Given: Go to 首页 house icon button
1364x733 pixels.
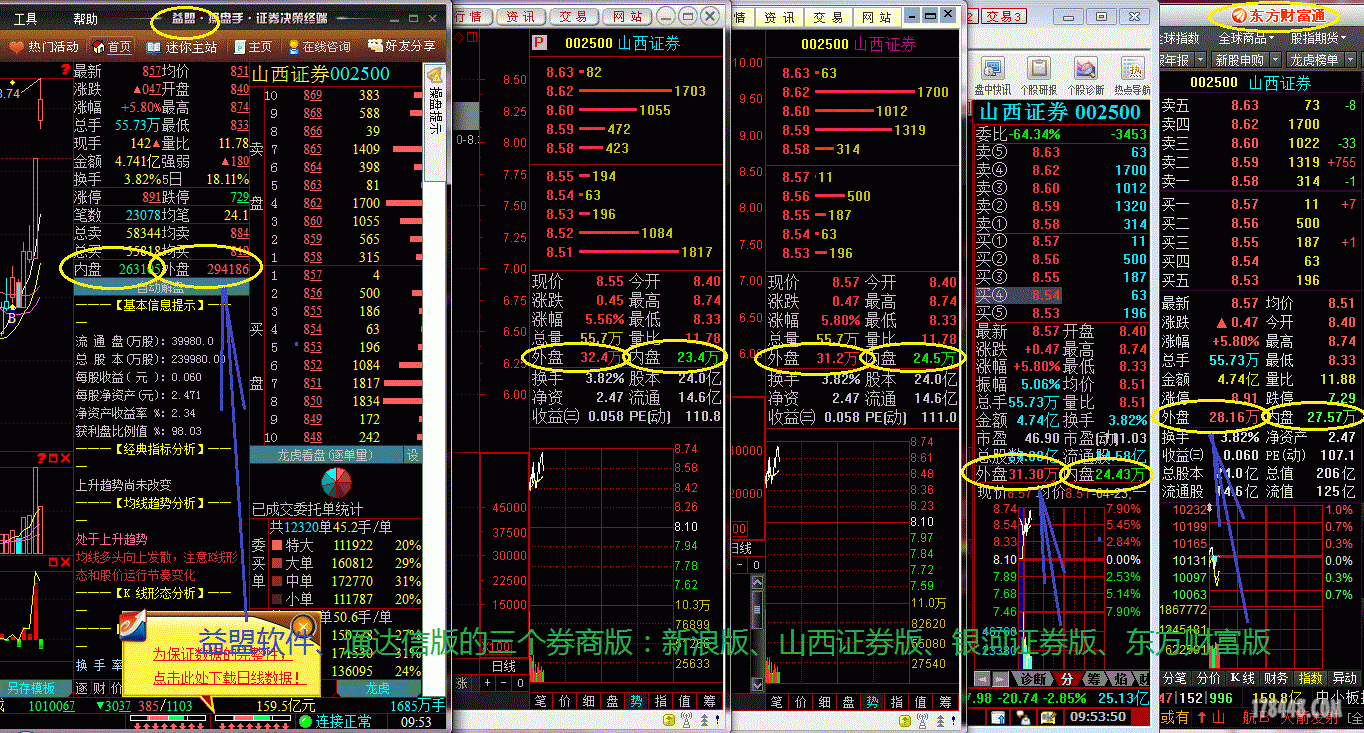Looking at the screenshot, I should pyautogui.click(x=112, y=47).
